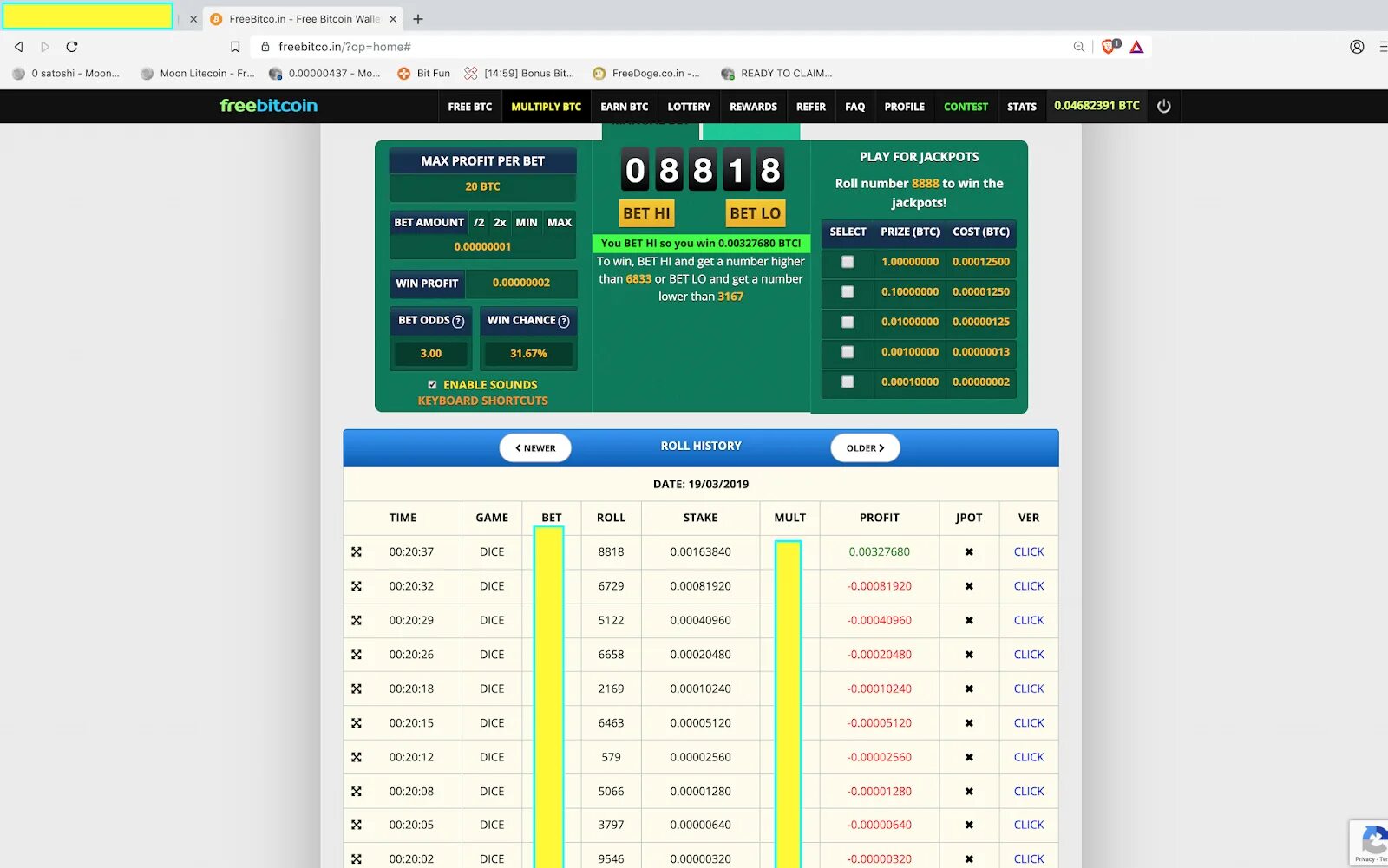Open the Win Chance help question mark

click(x=564, y=322)
